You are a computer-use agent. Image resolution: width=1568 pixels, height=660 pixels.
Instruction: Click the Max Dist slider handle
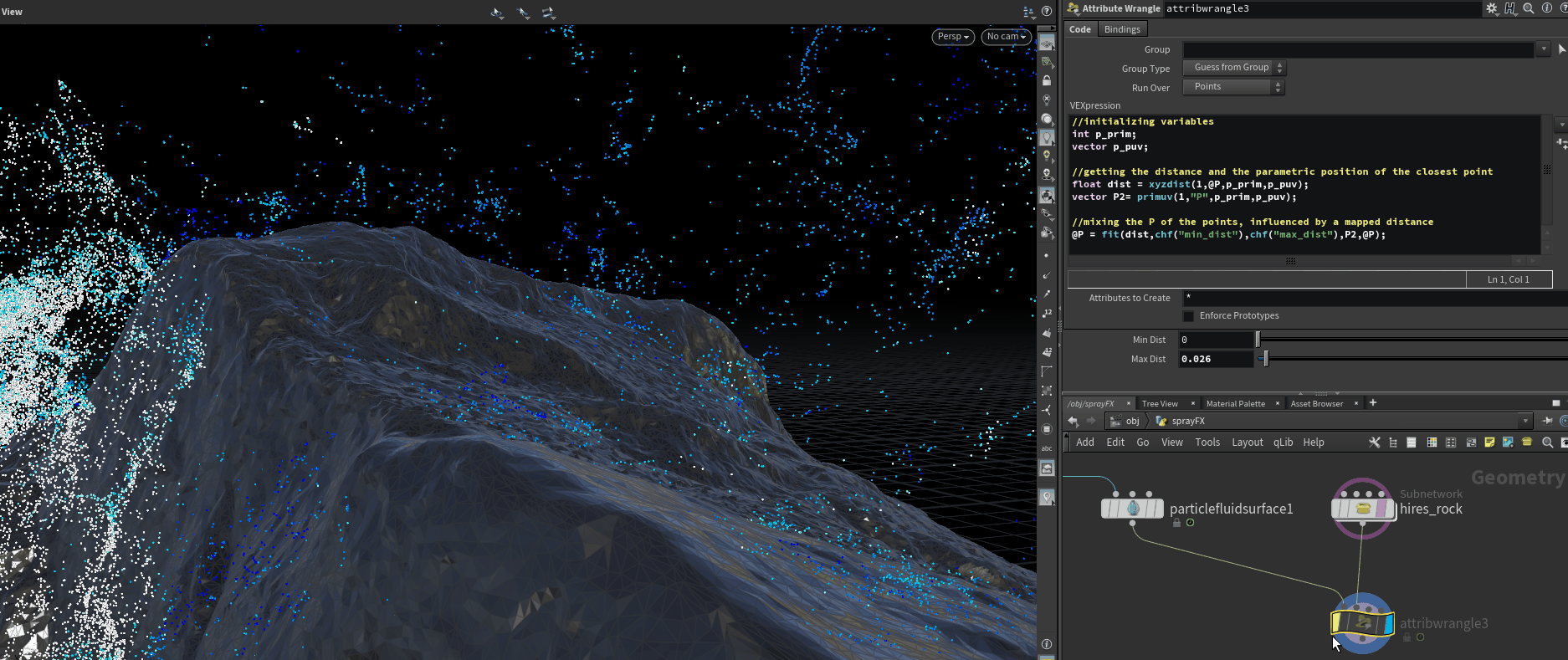1266,359
